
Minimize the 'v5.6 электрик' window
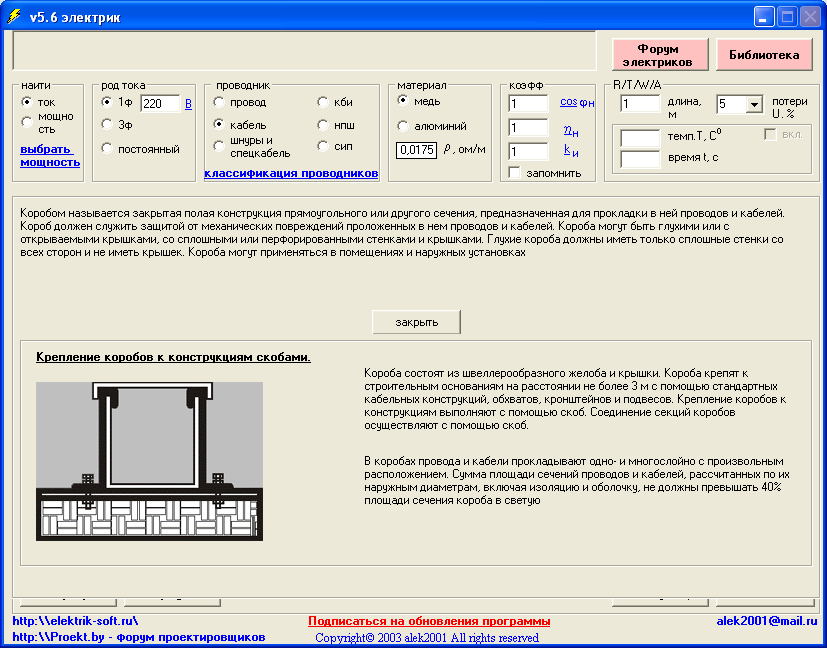[763, 17]
